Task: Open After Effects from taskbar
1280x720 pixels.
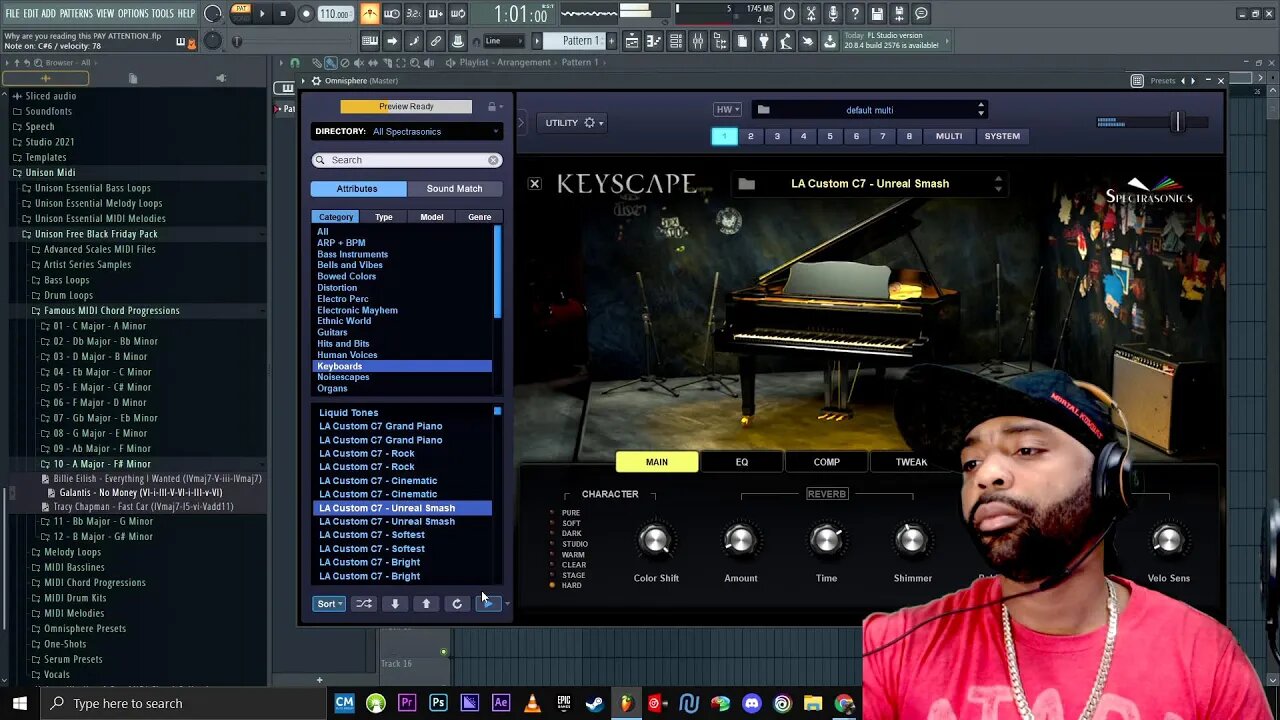Action: (x=501, y=703)
